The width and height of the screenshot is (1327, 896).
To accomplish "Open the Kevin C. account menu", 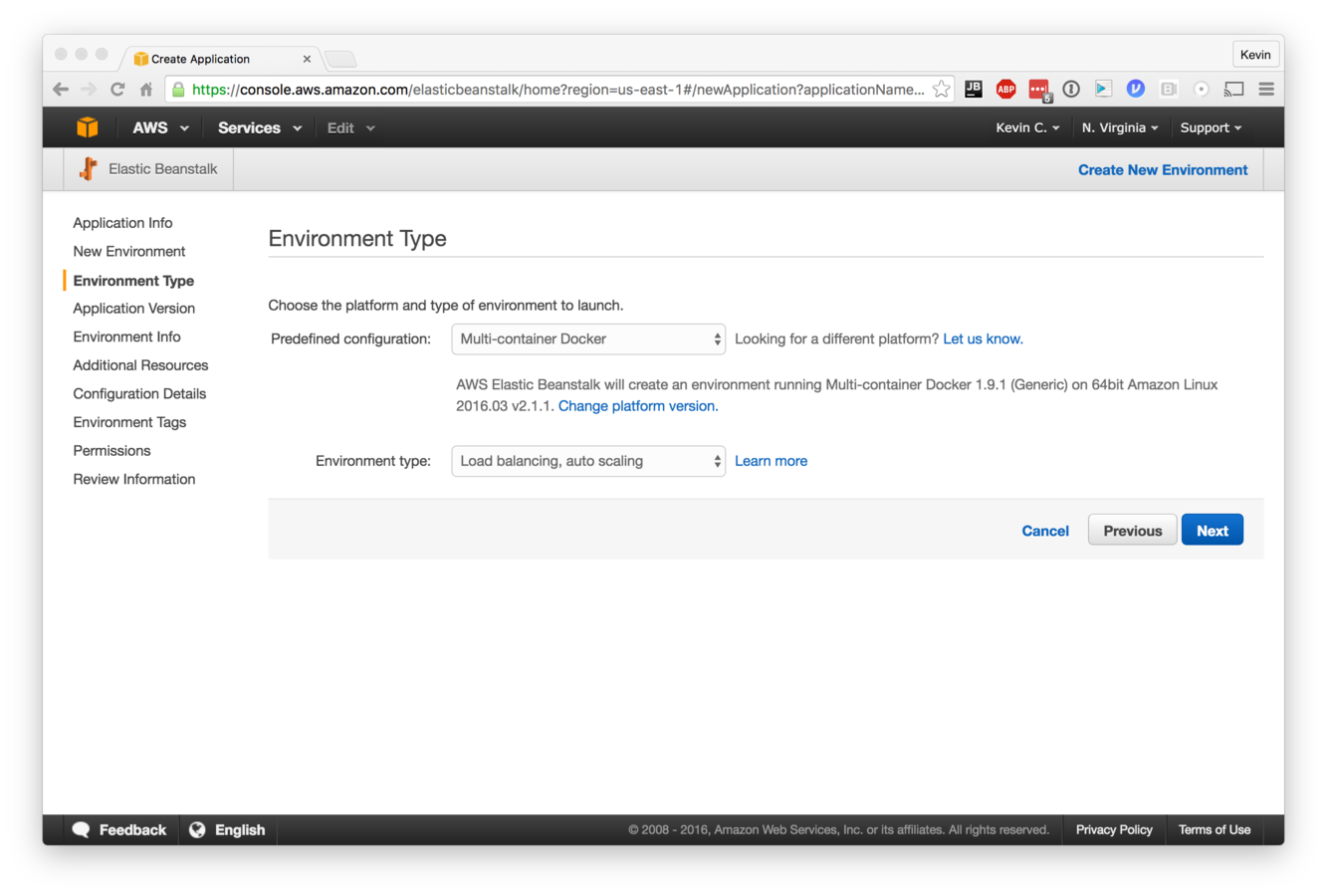I will [x=1027, y=127].
